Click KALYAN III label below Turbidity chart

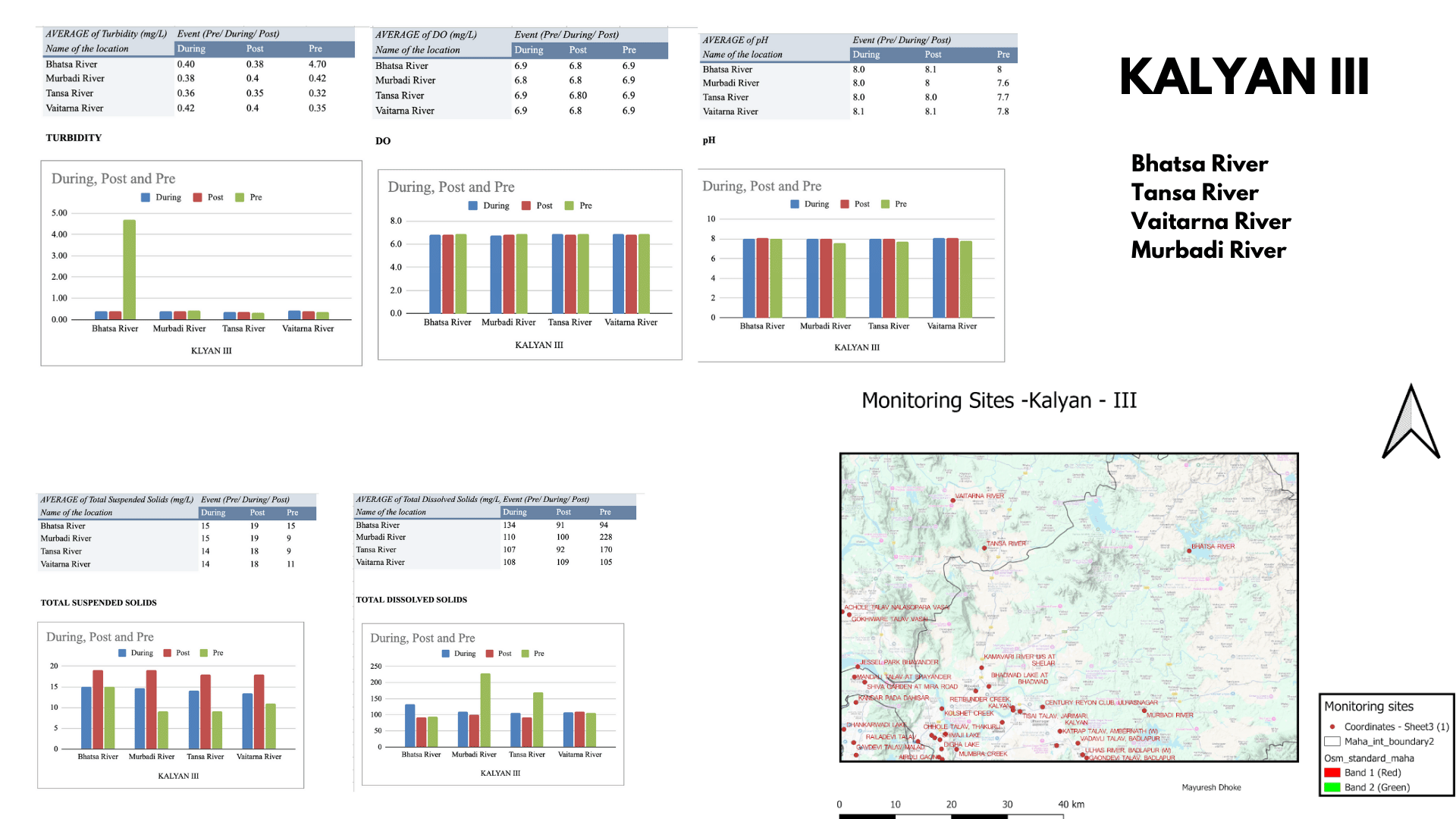tap(200, 349)
